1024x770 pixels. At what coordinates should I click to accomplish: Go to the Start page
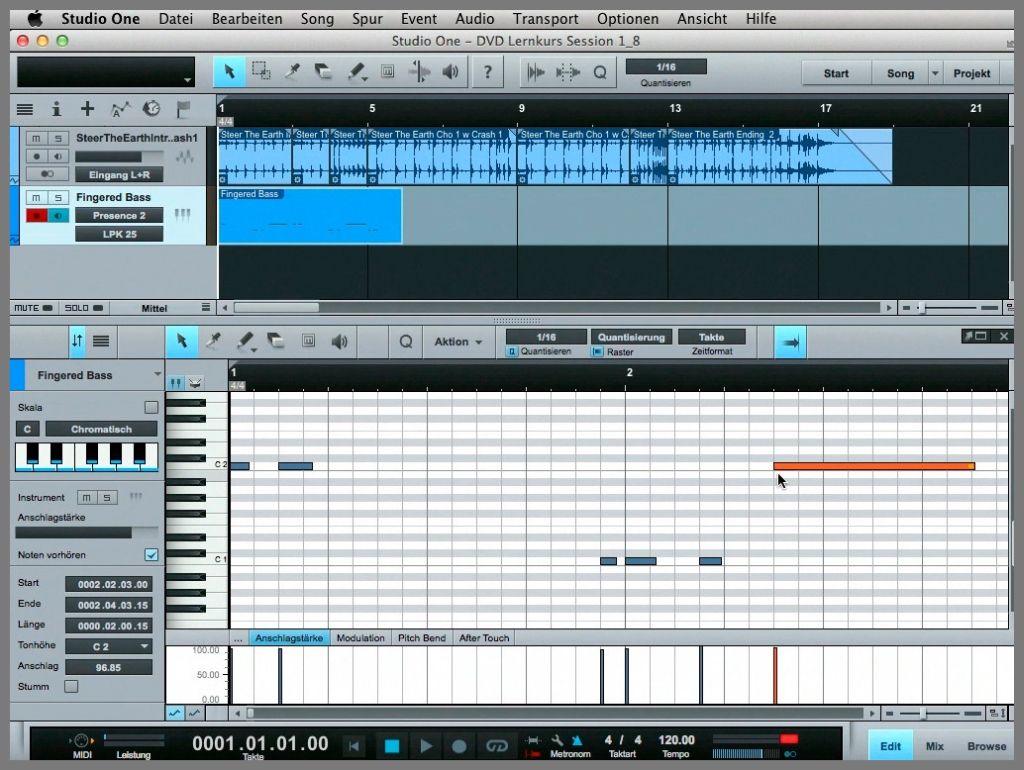(836, 73)
